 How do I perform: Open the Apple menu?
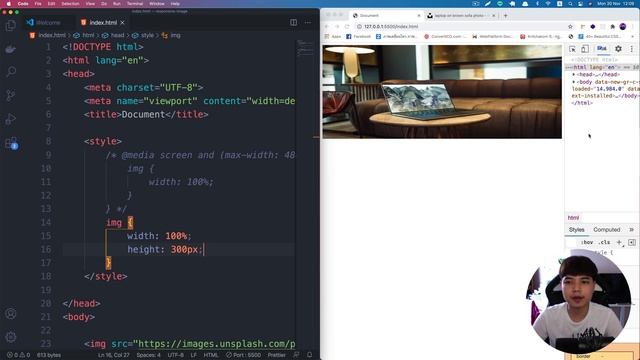pyautogui.click(x=9, y=3)
